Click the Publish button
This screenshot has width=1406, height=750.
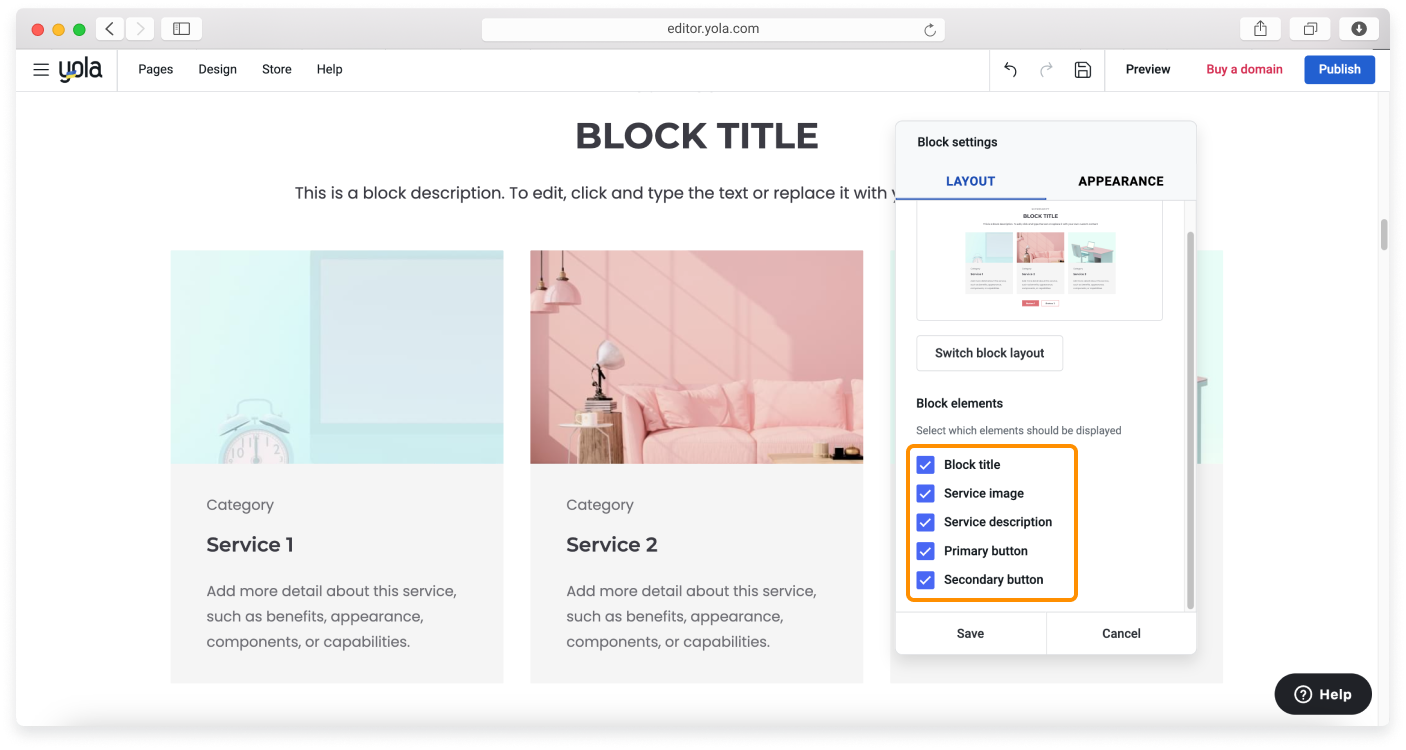coord(1339,69)
